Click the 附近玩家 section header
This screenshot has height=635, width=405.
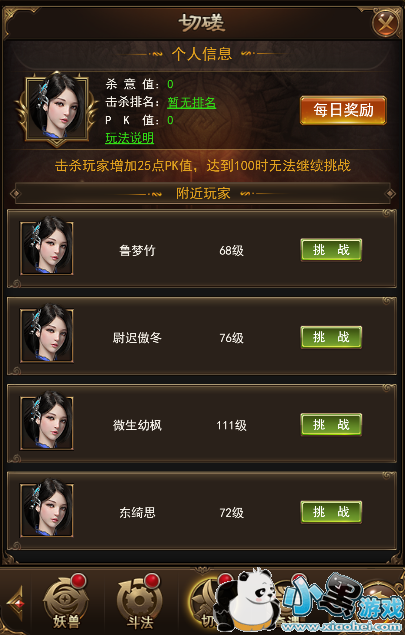pyautogui.click(x=202, y=194)
